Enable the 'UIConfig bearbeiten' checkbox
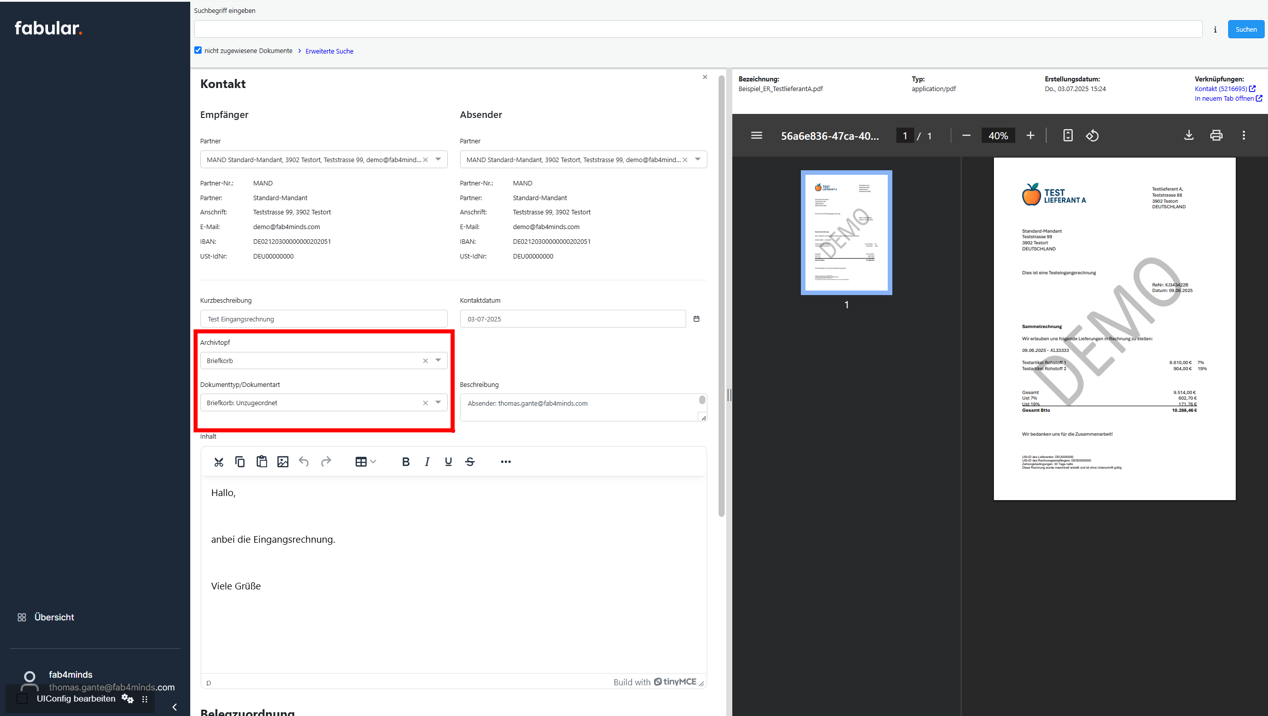Screen dimensions: 1268x716 coord(23,699)
